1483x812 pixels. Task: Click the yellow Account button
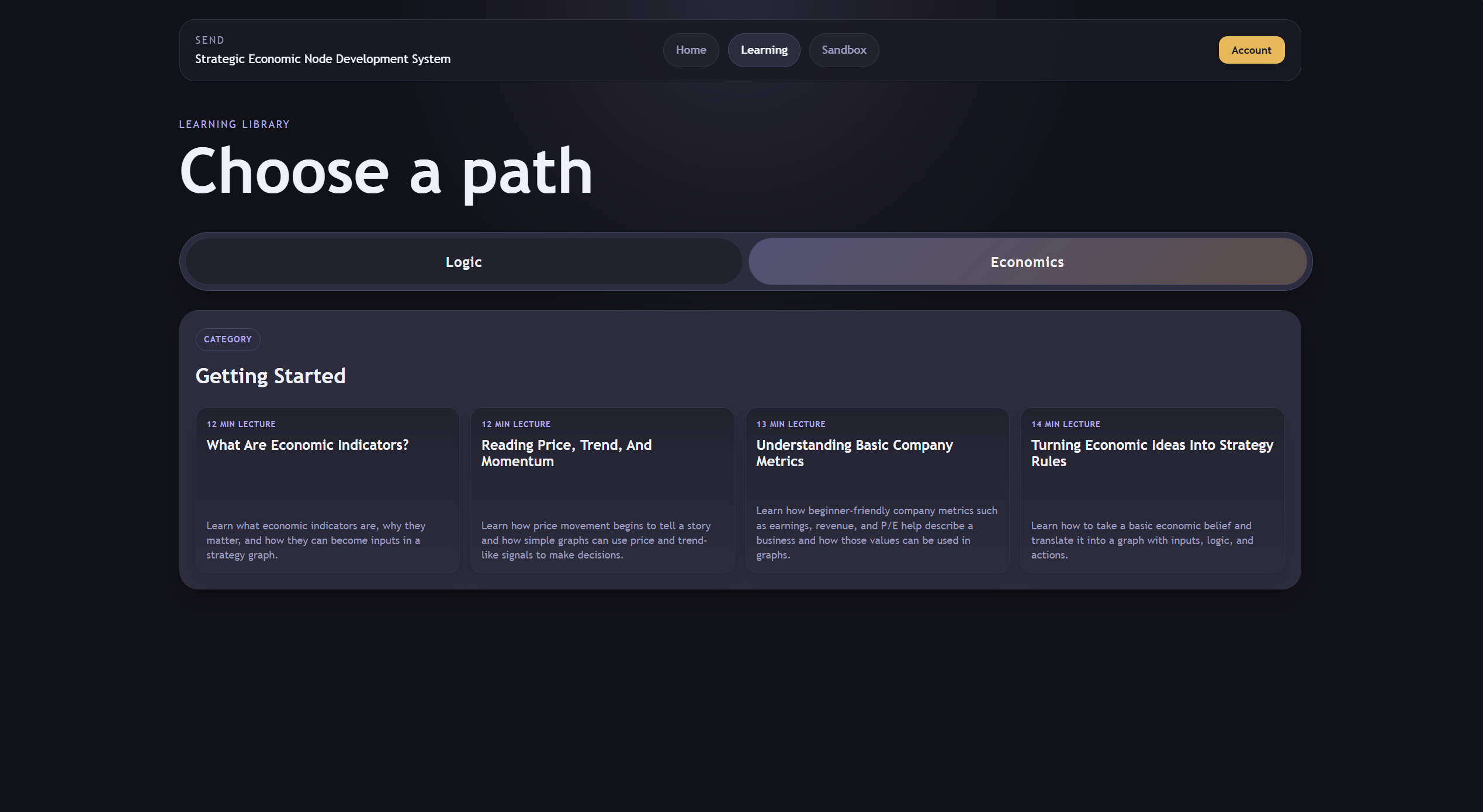1251,50
